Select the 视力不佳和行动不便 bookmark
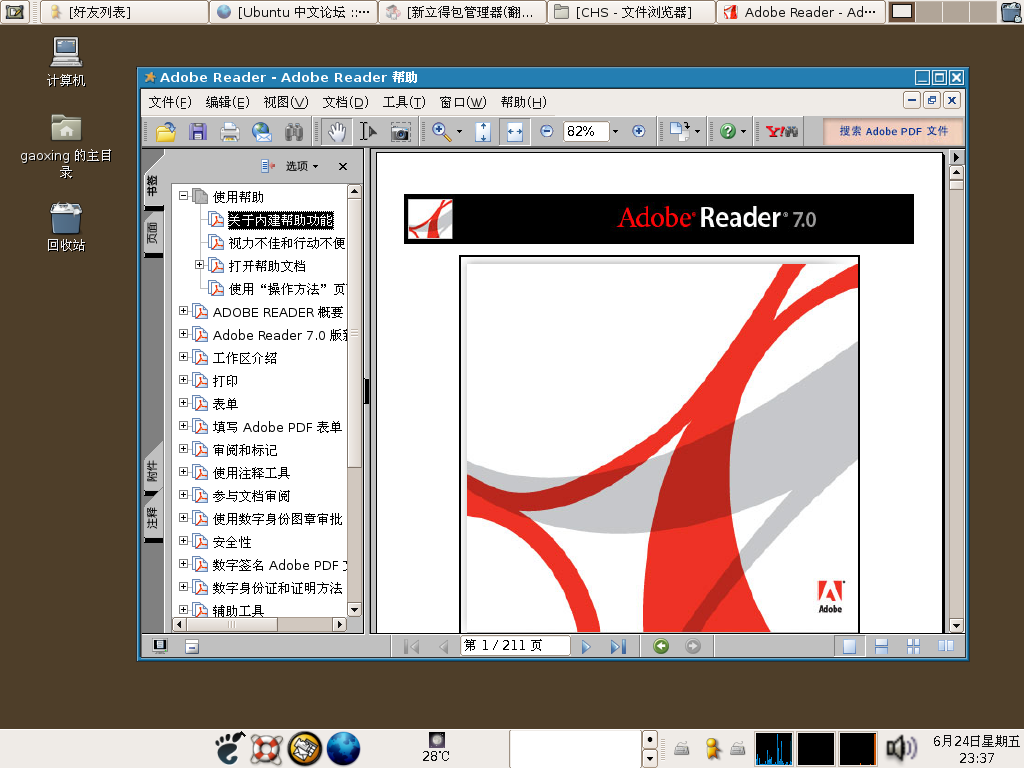Screen dimensions: 1024x768 click(x=286, y=243)
